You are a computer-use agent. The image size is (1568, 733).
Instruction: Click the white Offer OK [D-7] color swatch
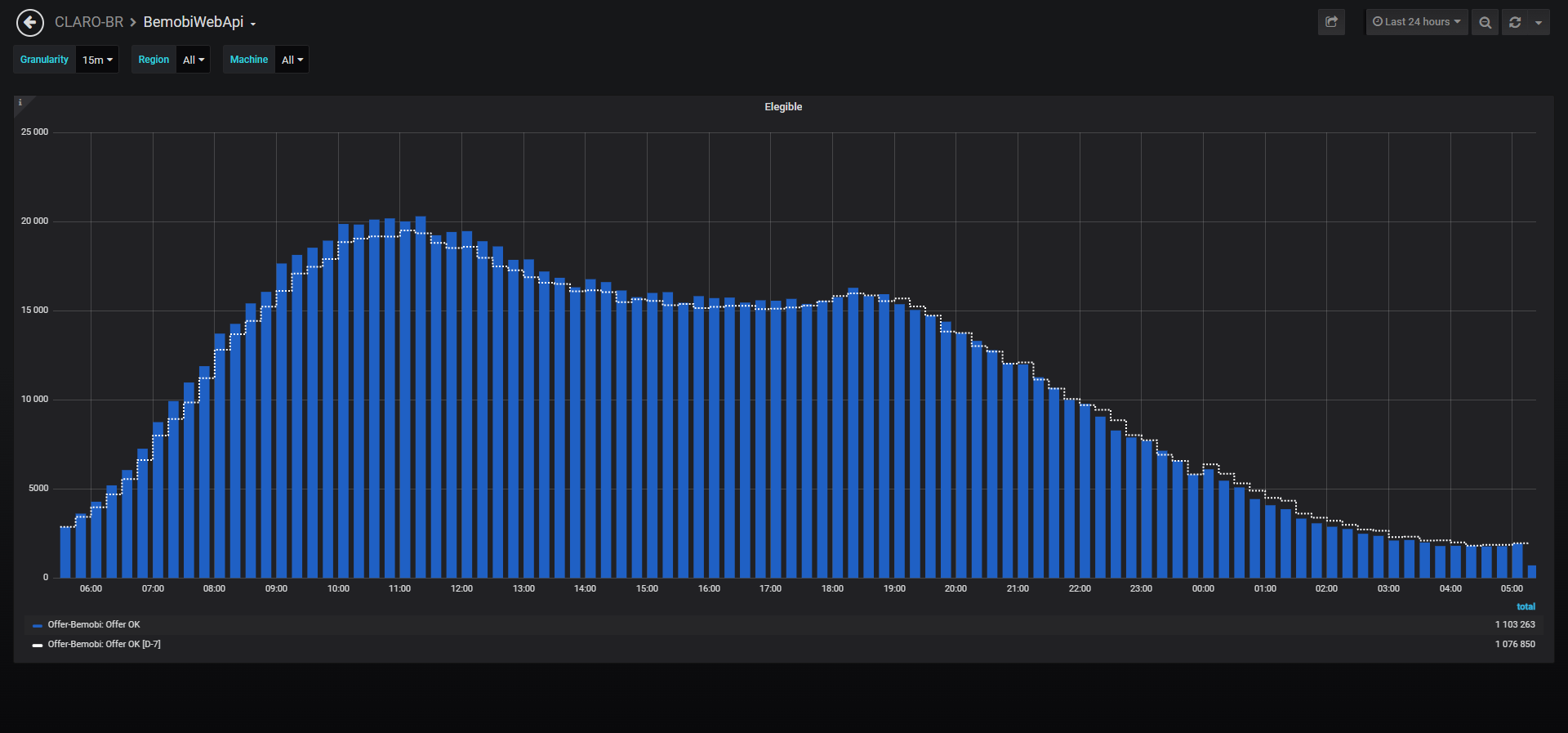(x=38, y=645)
